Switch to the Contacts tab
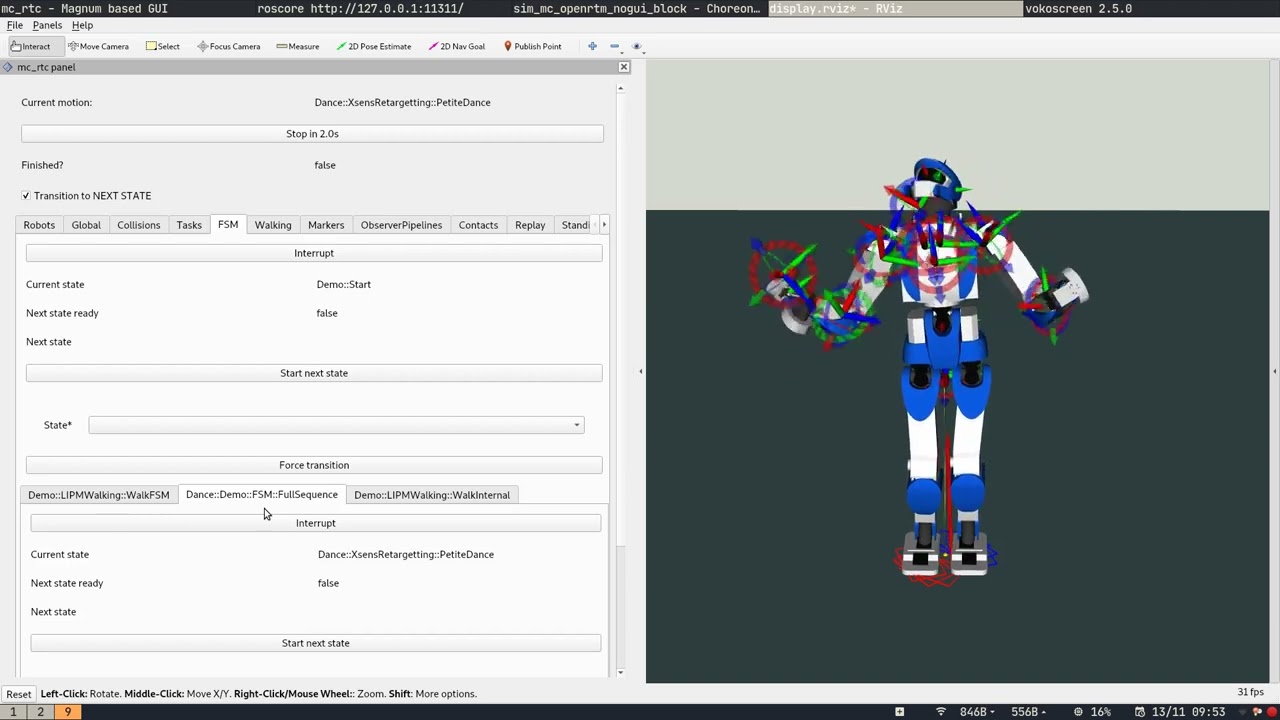Viewport: 1280px width, 720px height. pyautogui.click(x=478, y=225)
